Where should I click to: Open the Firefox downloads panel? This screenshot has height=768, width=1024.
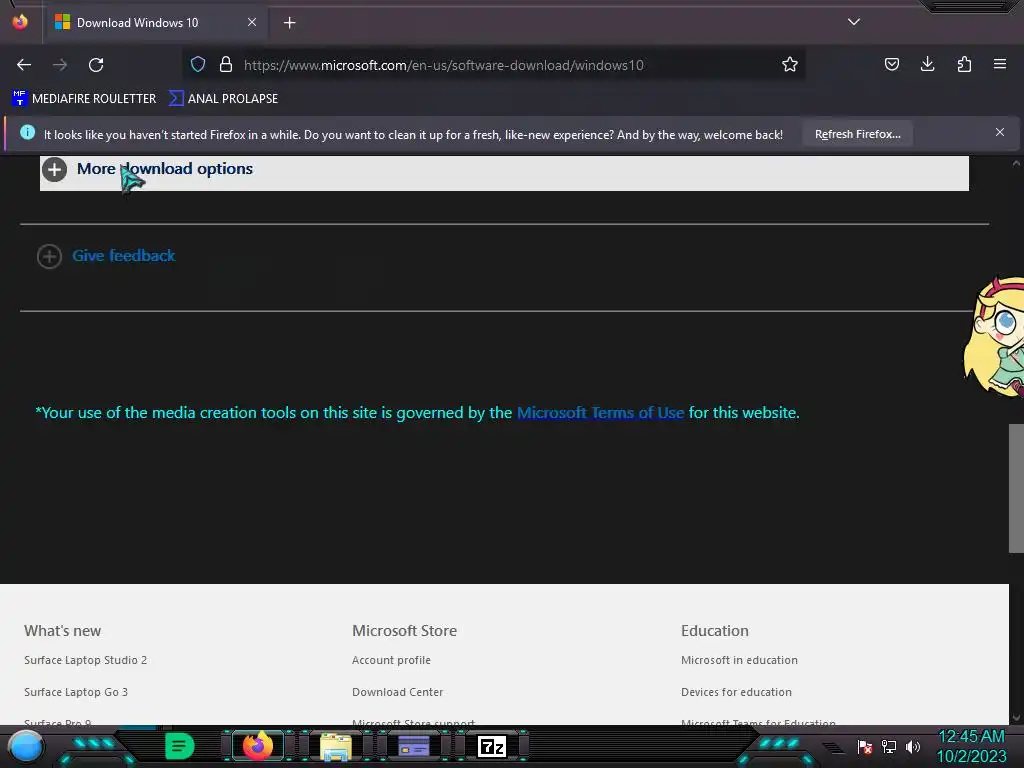tap(927, 64)
